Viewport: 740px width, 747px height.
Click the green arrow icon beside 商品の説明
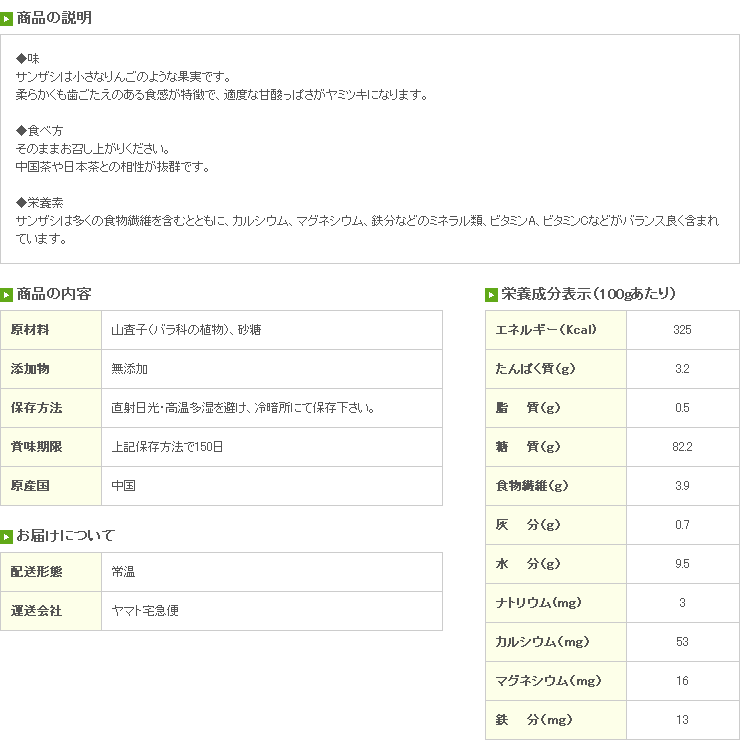[7, 18]
